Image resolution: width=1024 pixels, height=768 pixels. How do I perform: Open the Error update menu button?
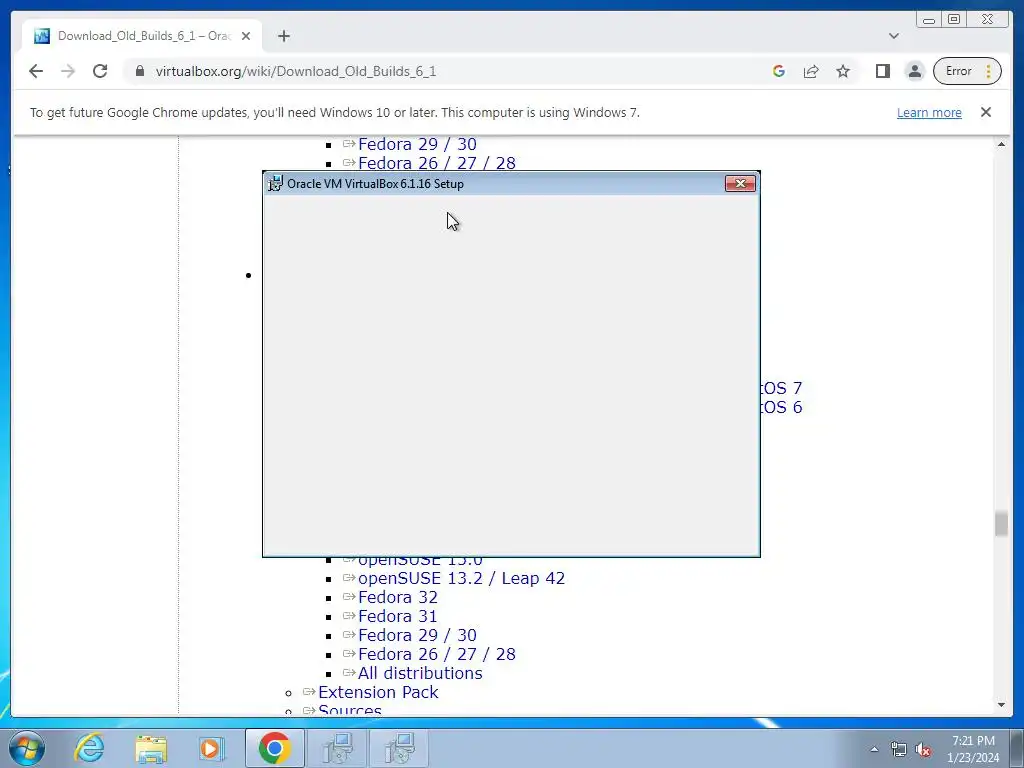967,71
